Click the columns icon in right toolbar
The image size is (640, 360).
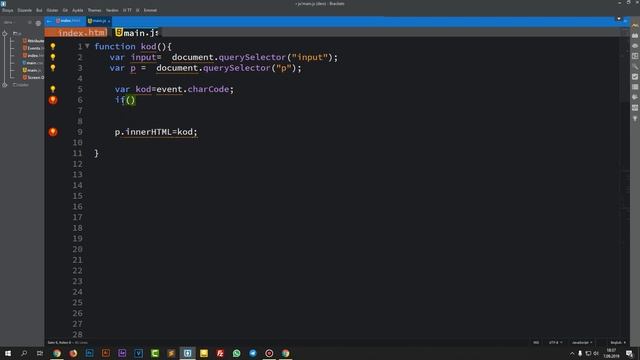635,87
